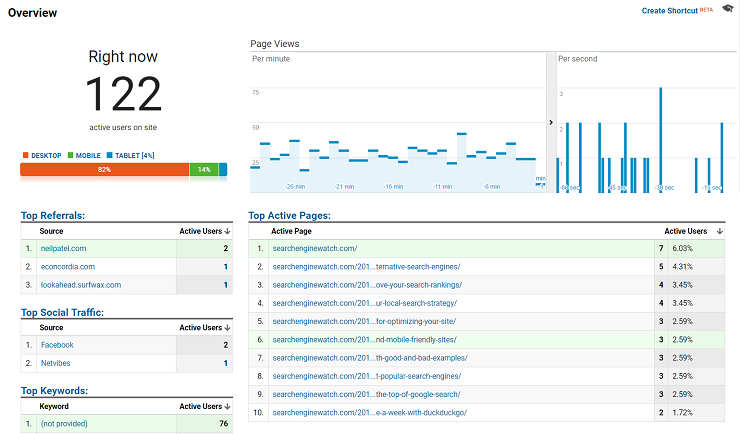Image resolution: width=740 pixels, height=434 pixels.
Task: Open the Top Keywords heading link
Action: [x=53, y=391]
